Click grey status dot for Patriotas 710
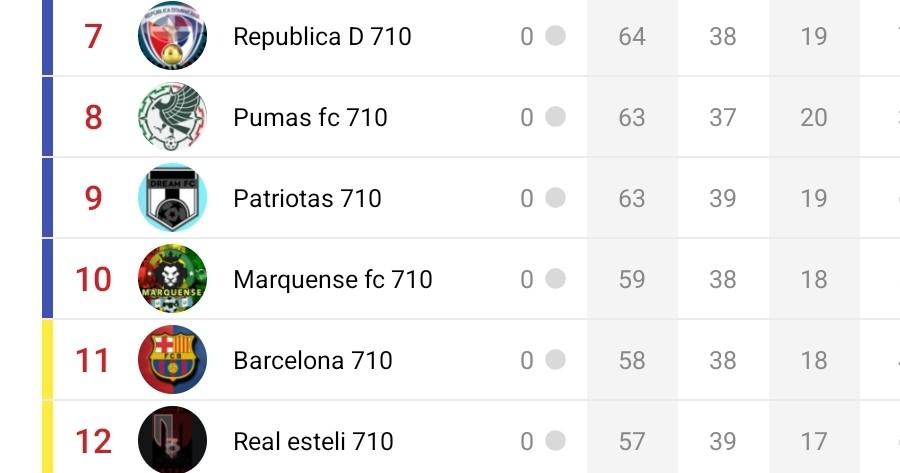 [x=555, y=198]
